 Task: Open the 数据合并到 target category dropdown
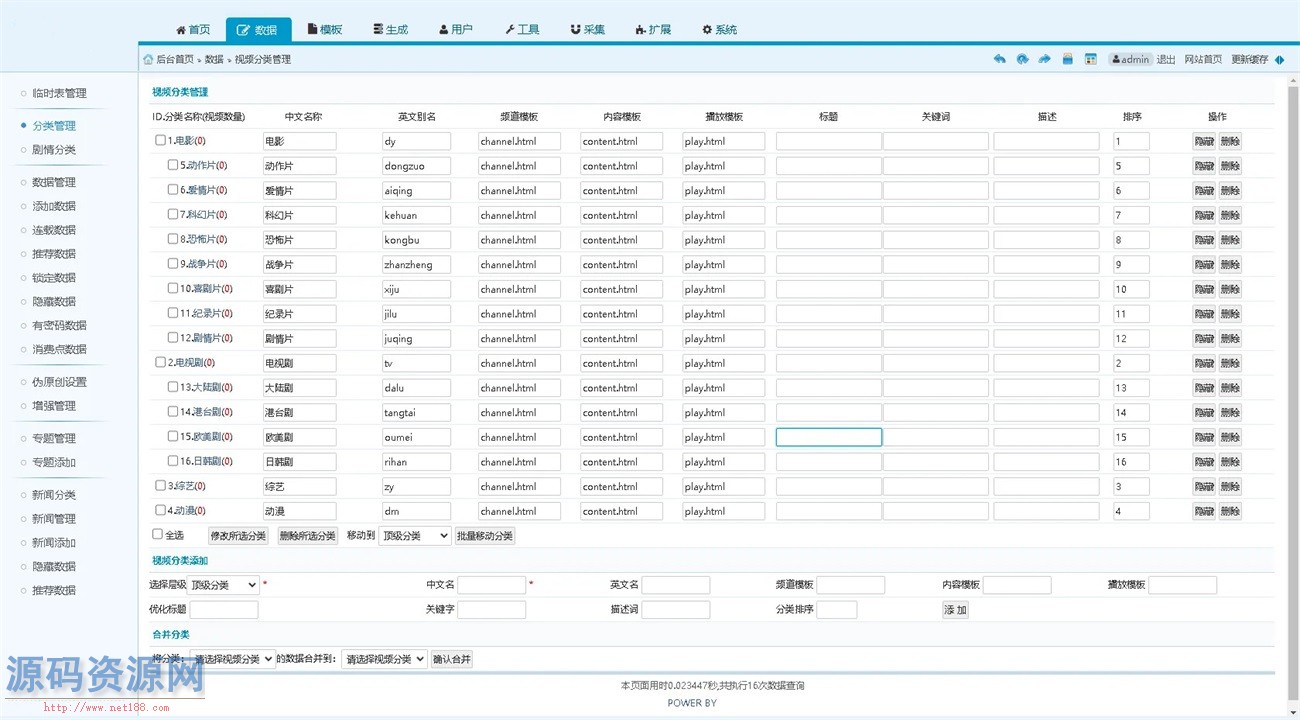(384, 659)
